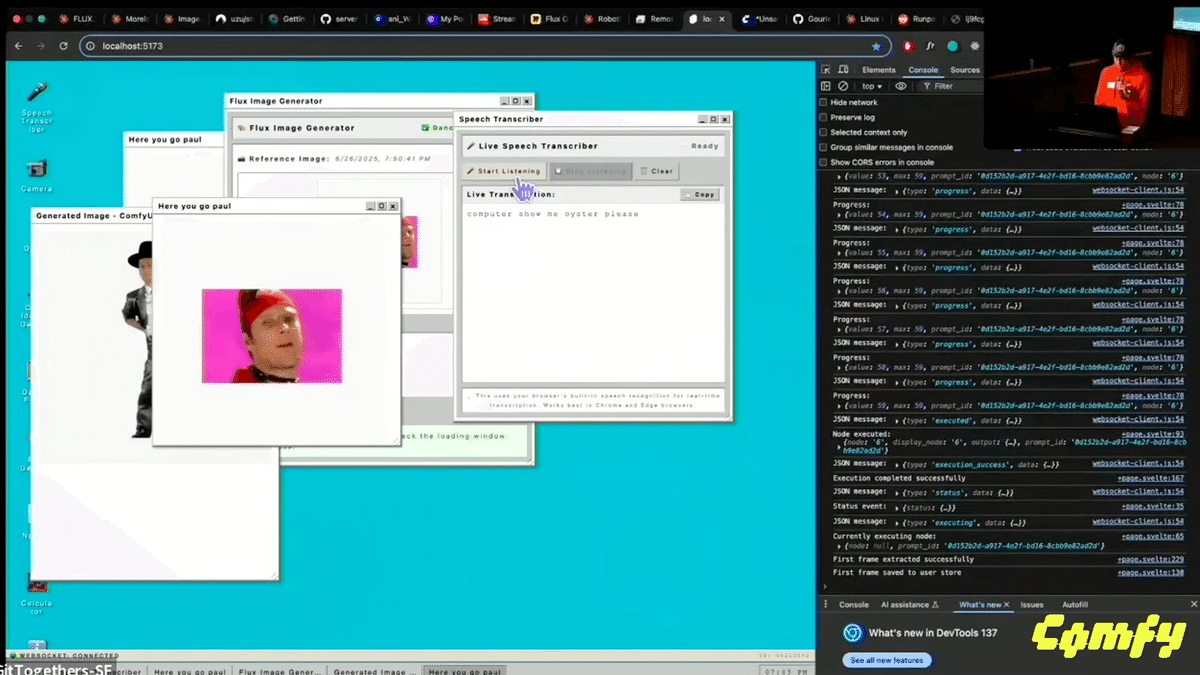The height and width of the screenshot is (675, 1200).
Task: Open the Console drawer tab at bottom
Action: (853, 605)
